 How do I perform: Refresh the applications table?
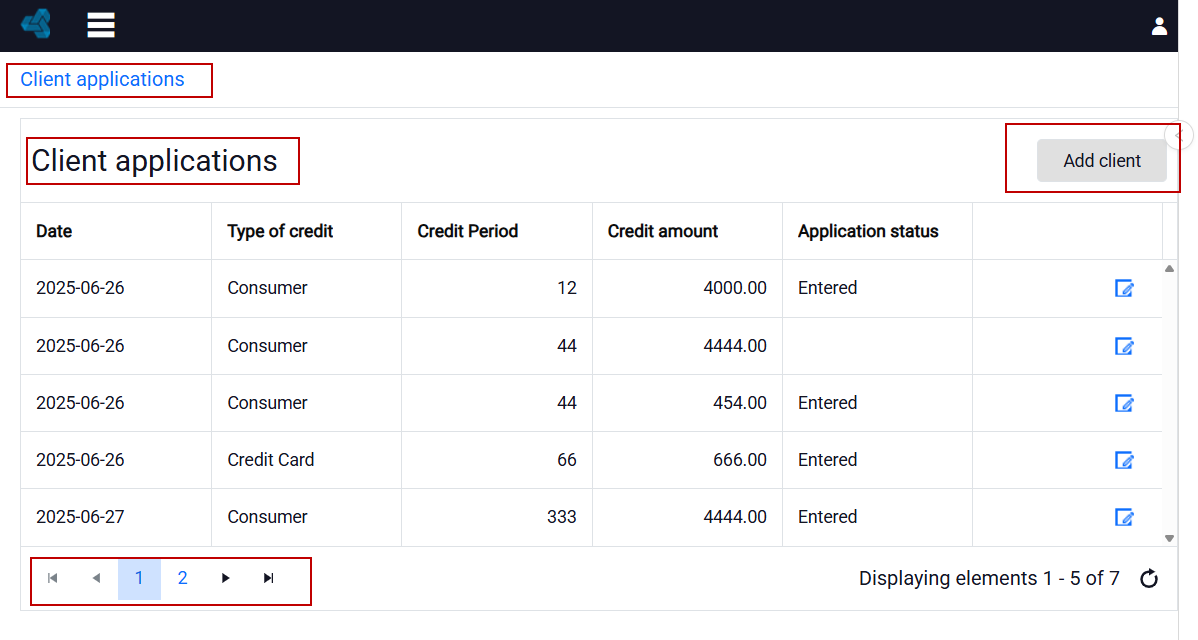pyautogui.click(x=1148, y=579)
